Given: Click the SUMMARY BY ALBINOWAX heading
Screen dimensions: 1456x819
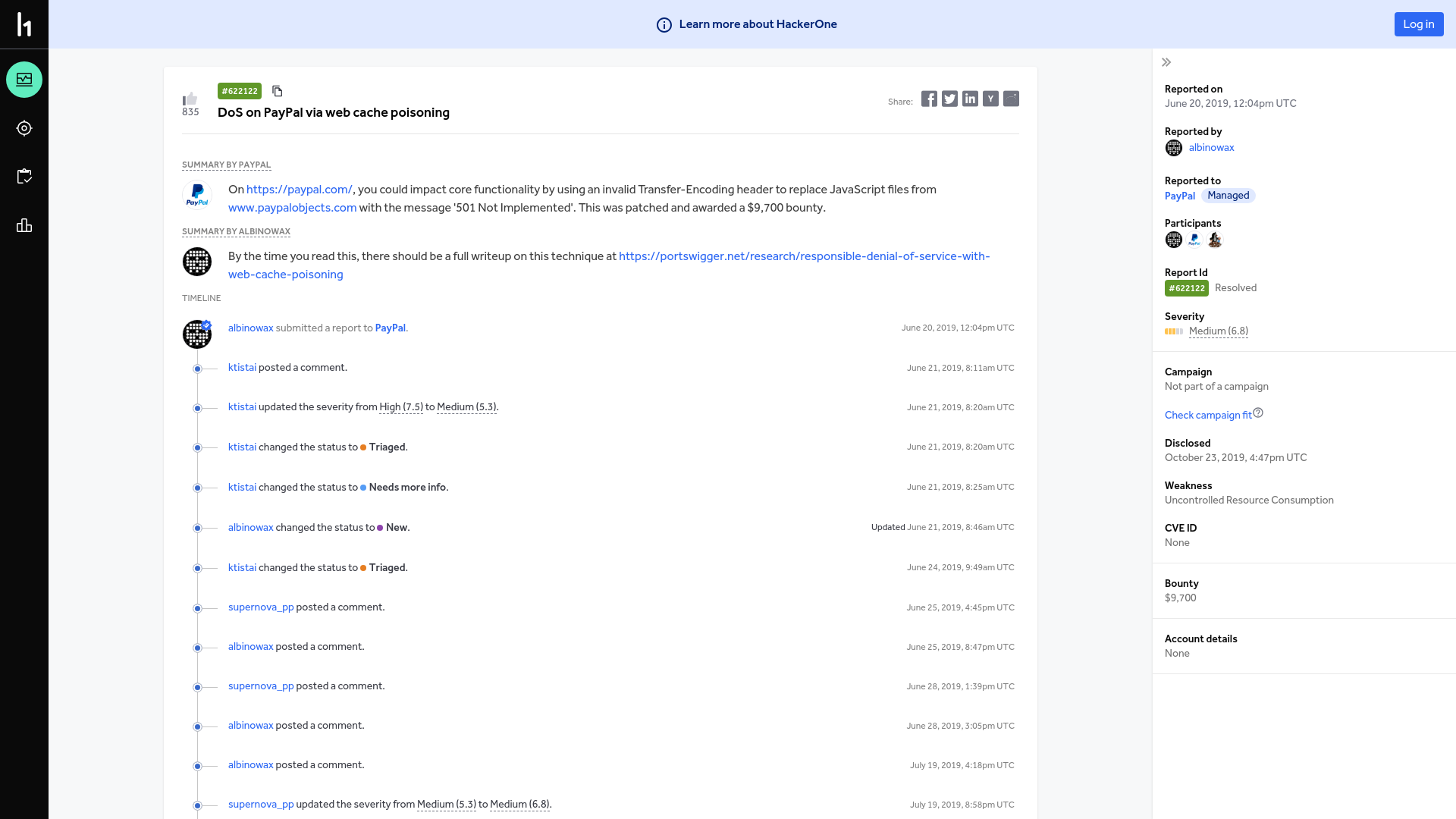Looking at the screenshot, I should coord(236,232).
